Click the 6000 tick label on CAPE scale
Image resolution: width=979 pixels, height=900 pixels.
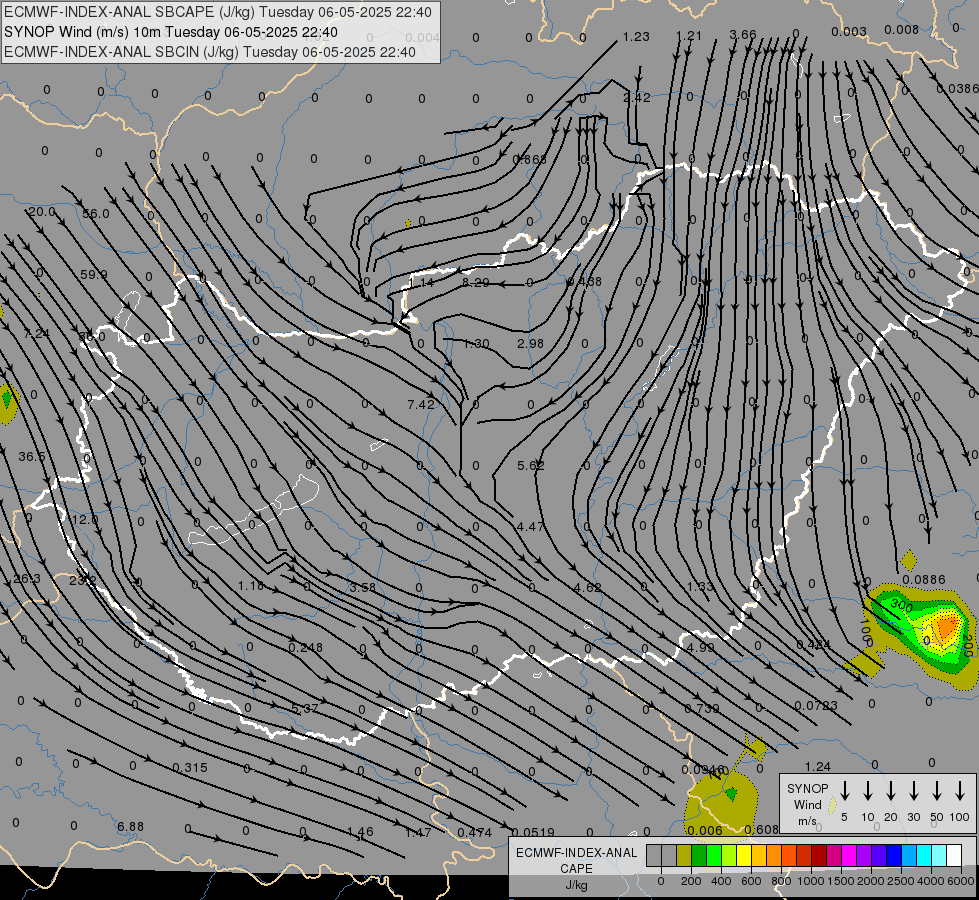(961, 881)
